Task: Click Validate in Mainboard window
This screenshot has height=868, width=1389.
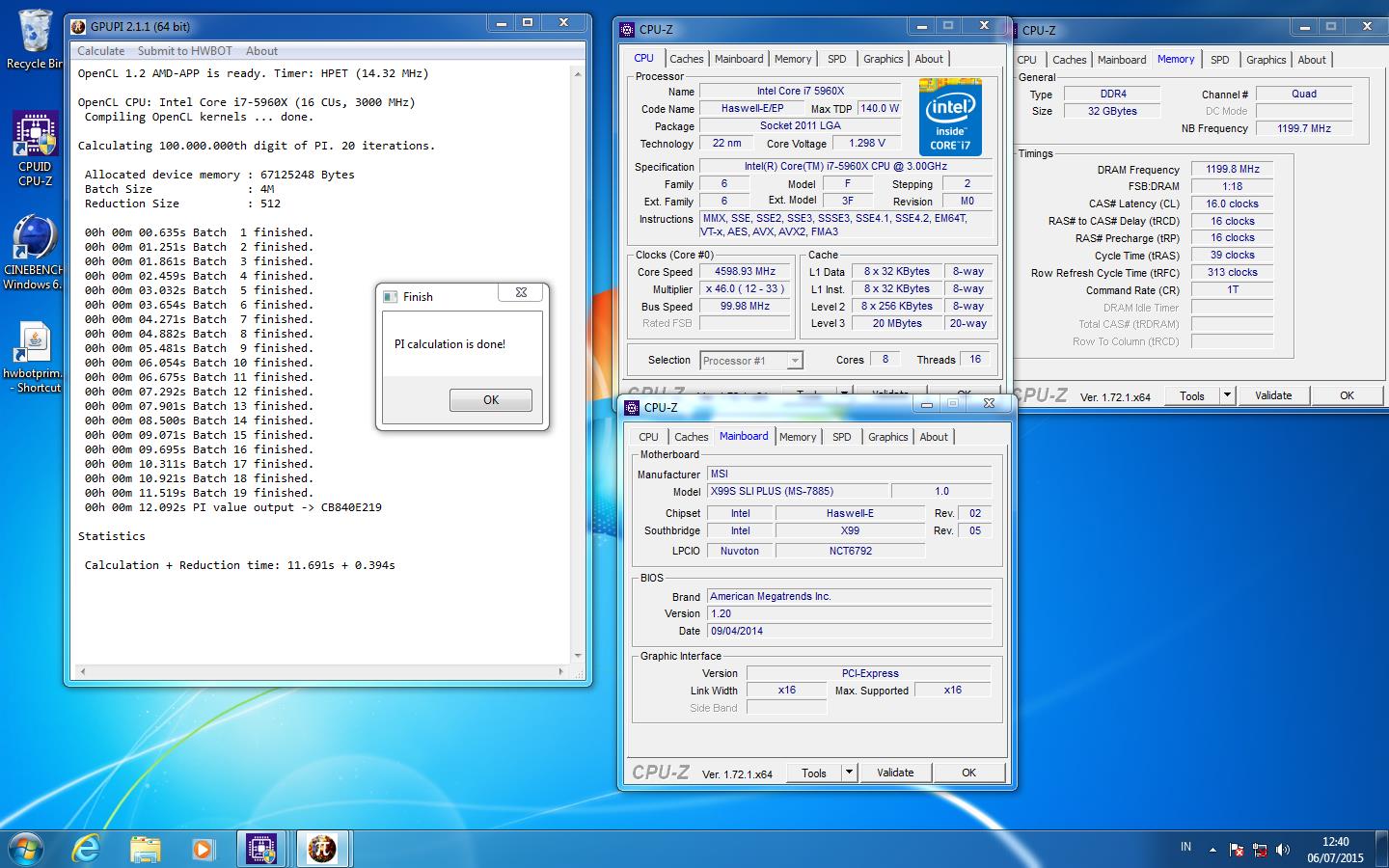Action: point(895,773)
